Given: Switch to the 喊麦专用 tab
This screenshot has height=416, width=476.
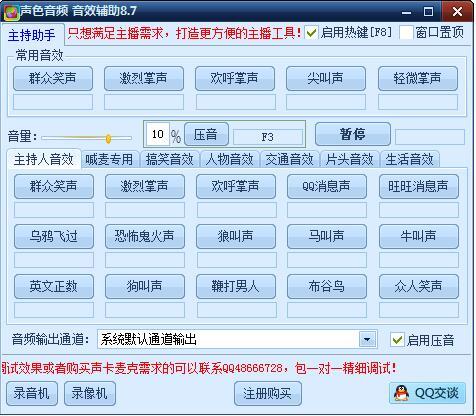Looking at the screenshot, I should (109, 160).
